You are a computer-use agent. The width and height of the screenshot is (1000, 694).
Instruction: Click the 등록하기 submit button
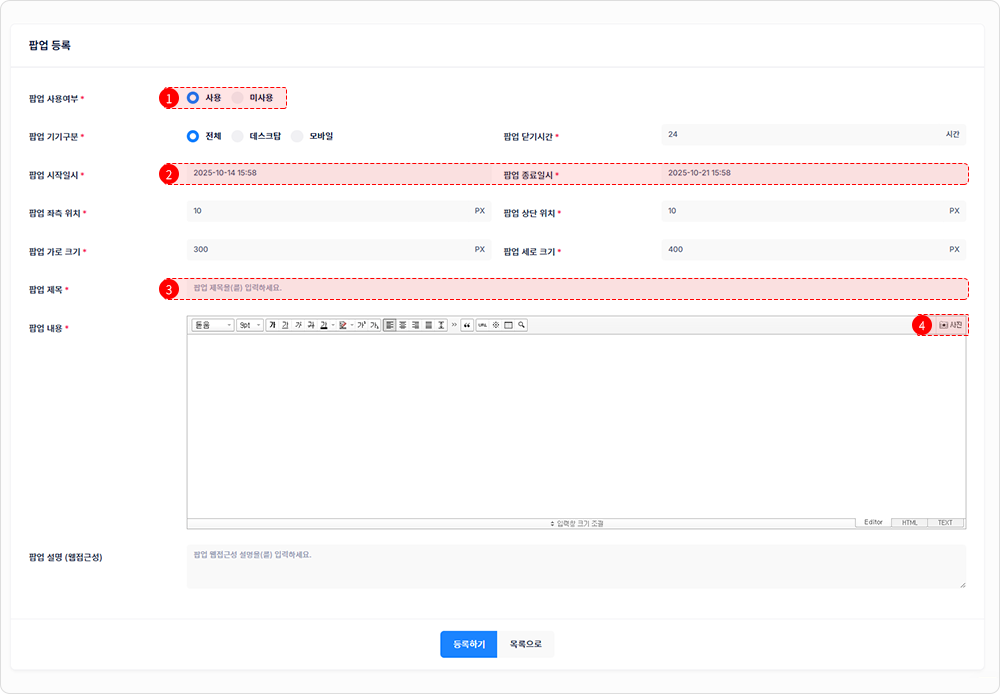pos(469,644)
